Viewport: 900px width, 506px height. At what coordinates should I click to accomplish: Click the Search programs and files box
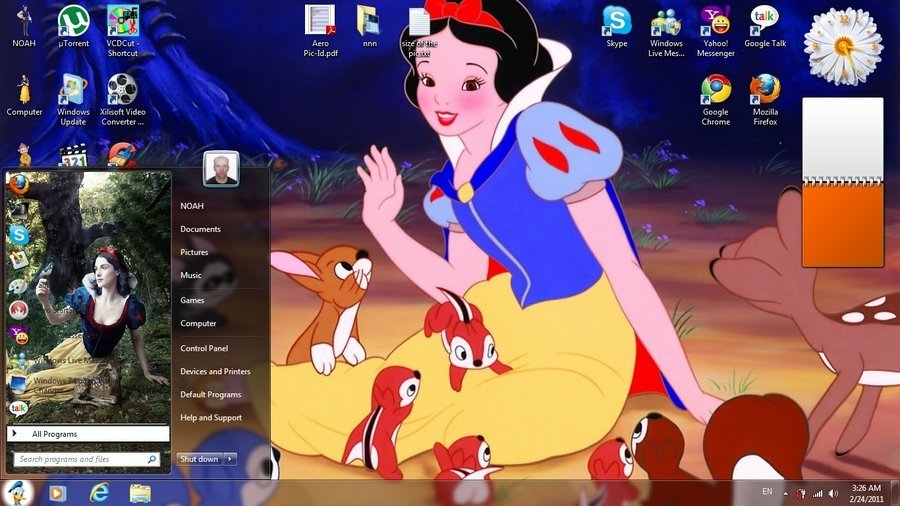pos(80,459)
